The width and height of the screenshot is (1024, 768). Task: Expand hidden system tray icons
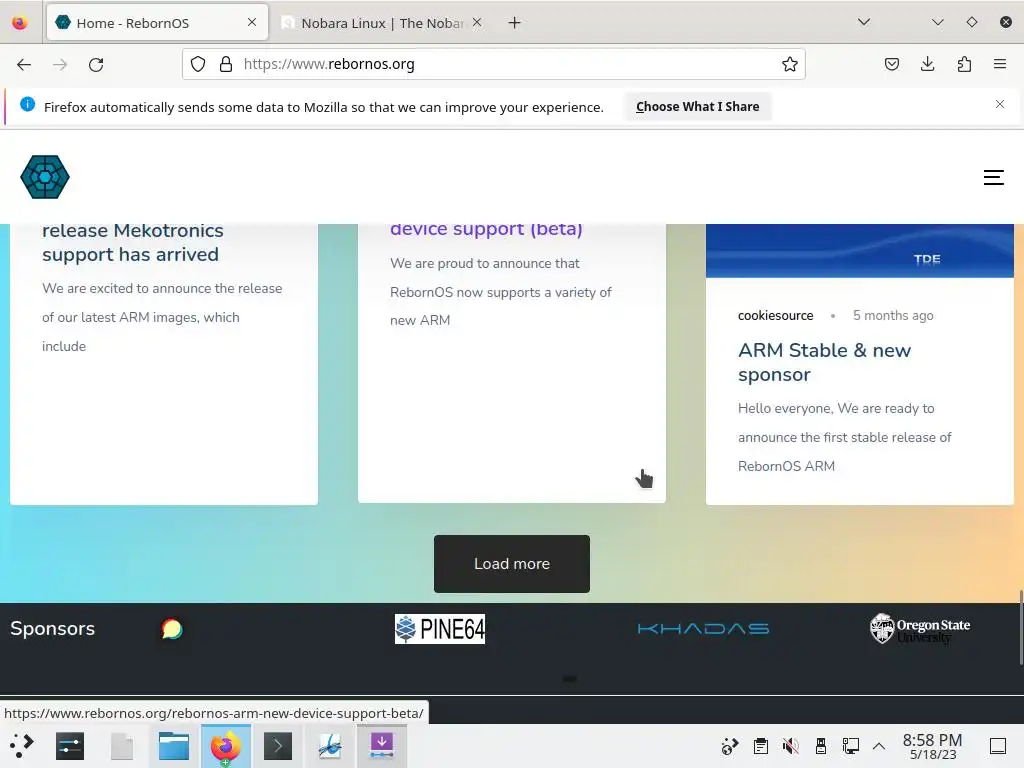click(x=879, y=746)
